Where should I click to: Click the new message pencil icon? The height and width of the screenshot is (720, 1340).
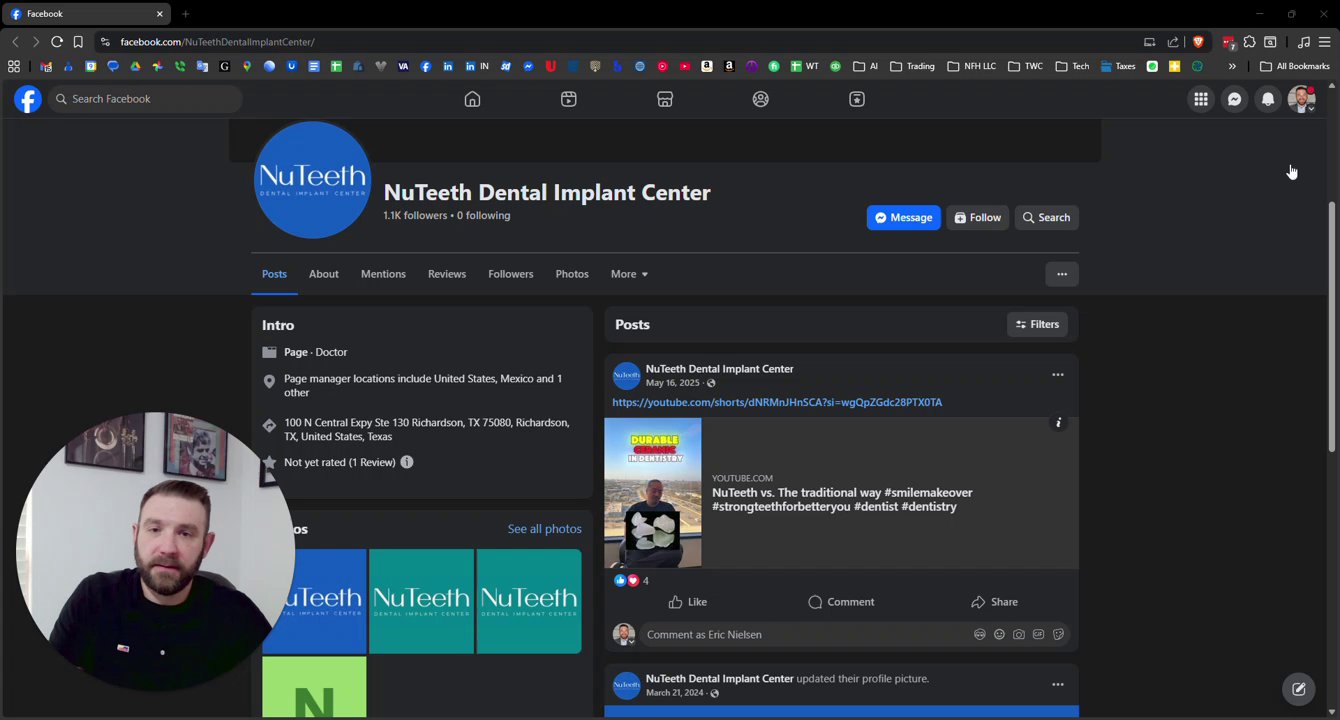(x=1299, y=689)
